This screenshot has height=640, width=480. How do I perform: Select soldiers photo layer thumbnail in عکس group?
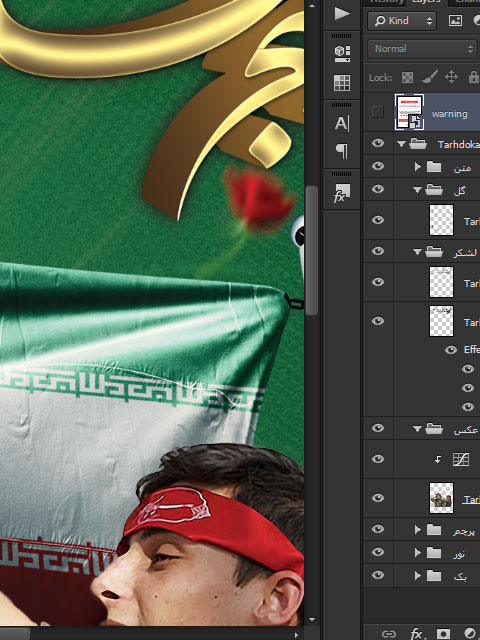point(441,498)
